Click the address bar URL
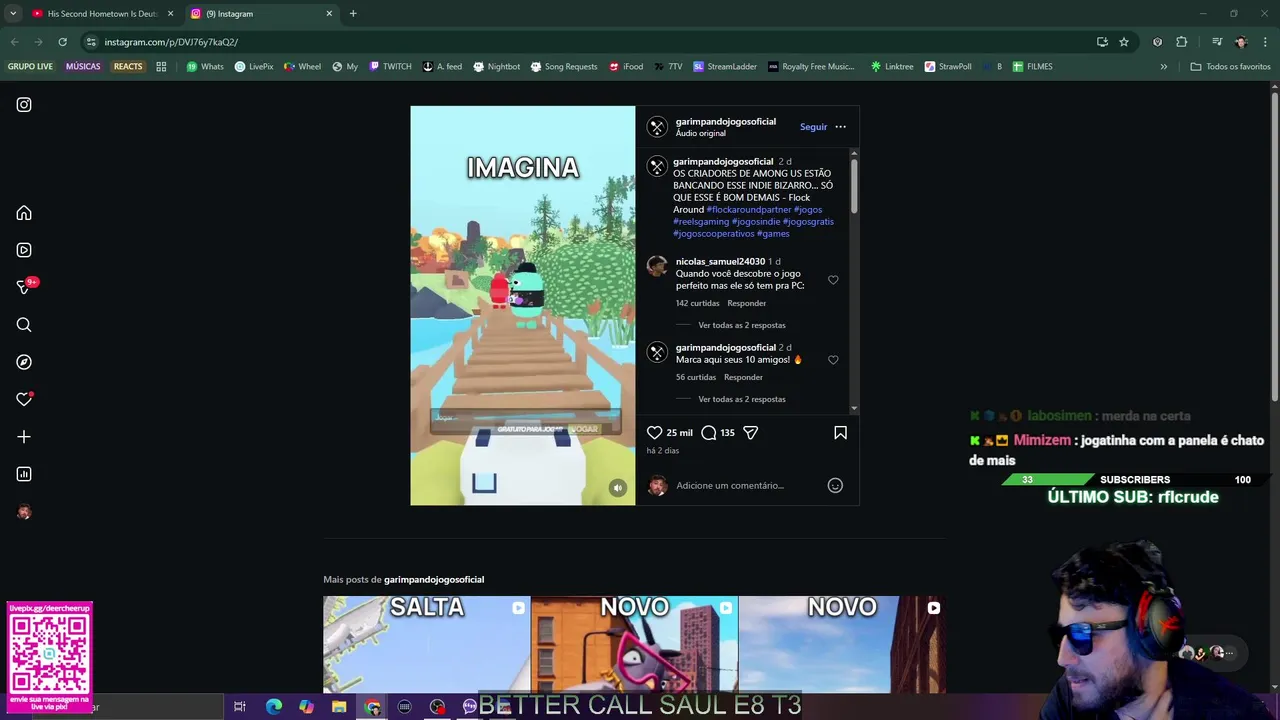Screen dimensions: 1280x720 tap(171, 42)
